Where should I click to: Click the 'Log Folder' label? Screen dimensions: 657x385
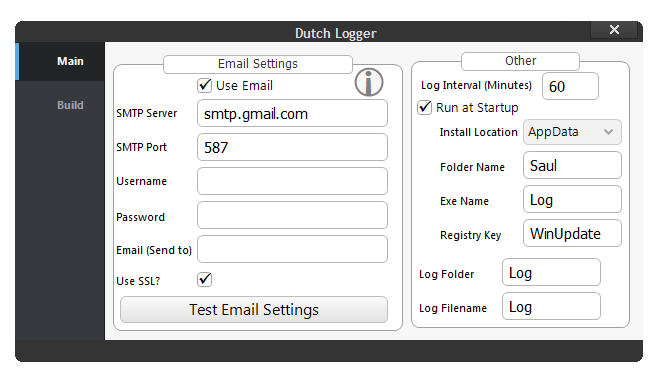click(x=447, y=274)
